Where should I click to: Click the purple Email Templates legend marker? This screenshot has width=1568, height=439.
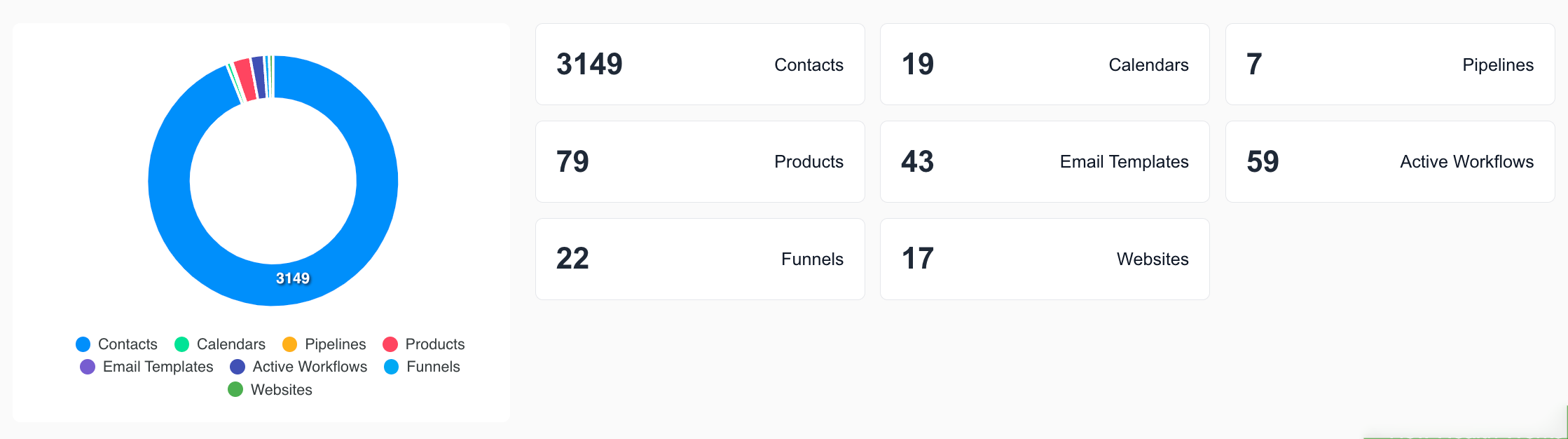(x=88, y=367)
